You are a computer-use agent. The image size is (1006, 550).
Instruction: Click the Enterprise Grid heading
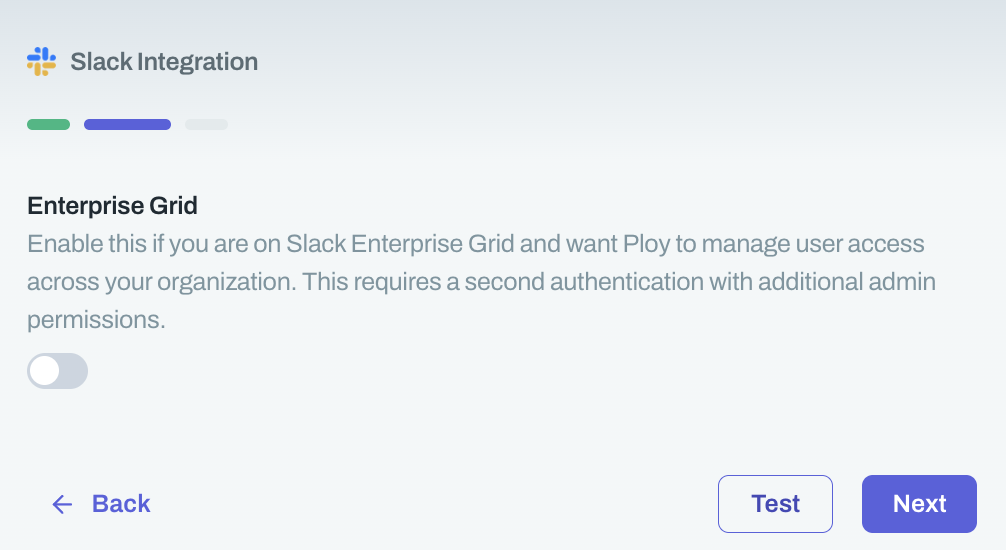[x=112, y=206]
